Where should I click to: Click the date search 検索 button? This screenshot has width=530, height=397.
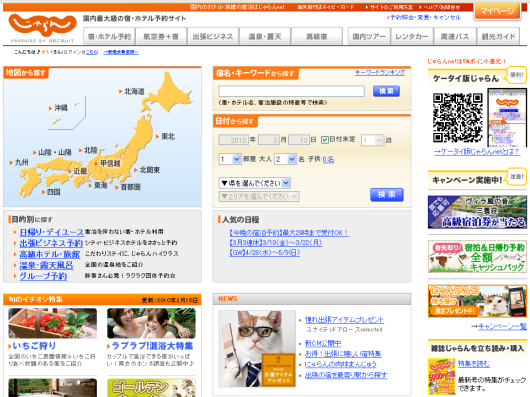coord(387,195)
